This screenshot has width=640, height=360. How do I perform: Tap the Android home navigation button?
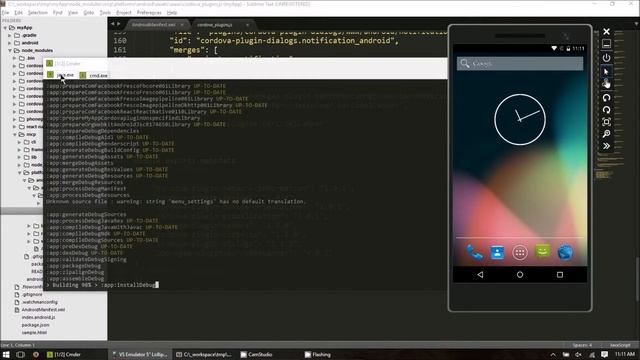pos(520,275)
